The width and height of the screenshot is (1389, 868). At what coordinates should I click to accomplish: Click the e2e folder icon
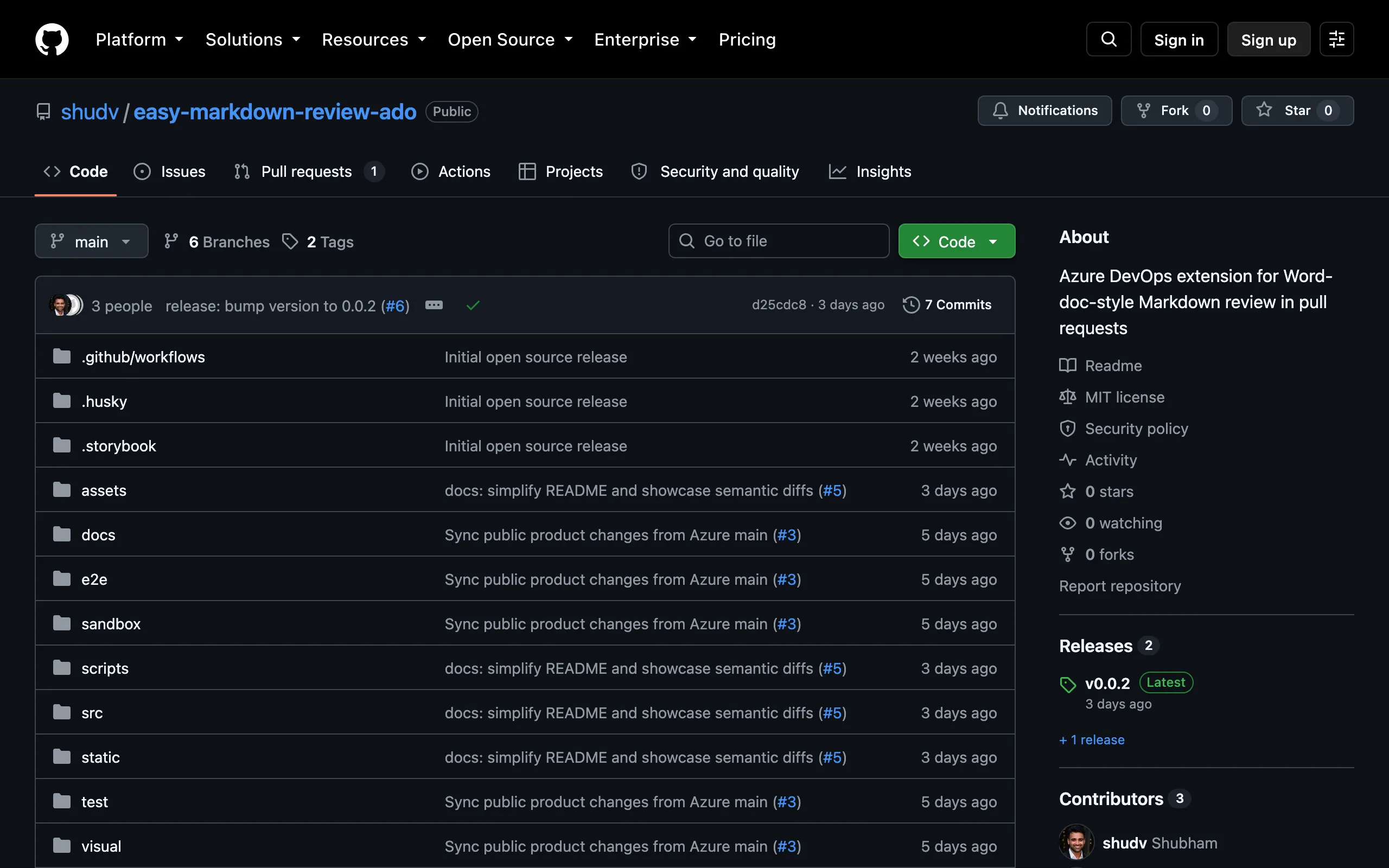(61, 579)
